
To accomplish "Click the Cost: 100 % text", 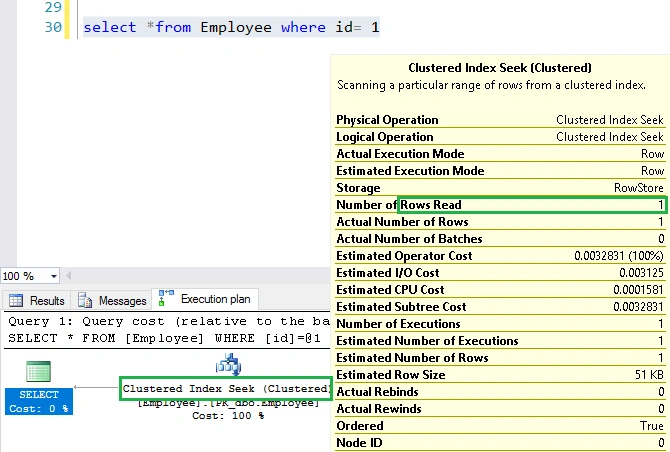I will [228, 415].
